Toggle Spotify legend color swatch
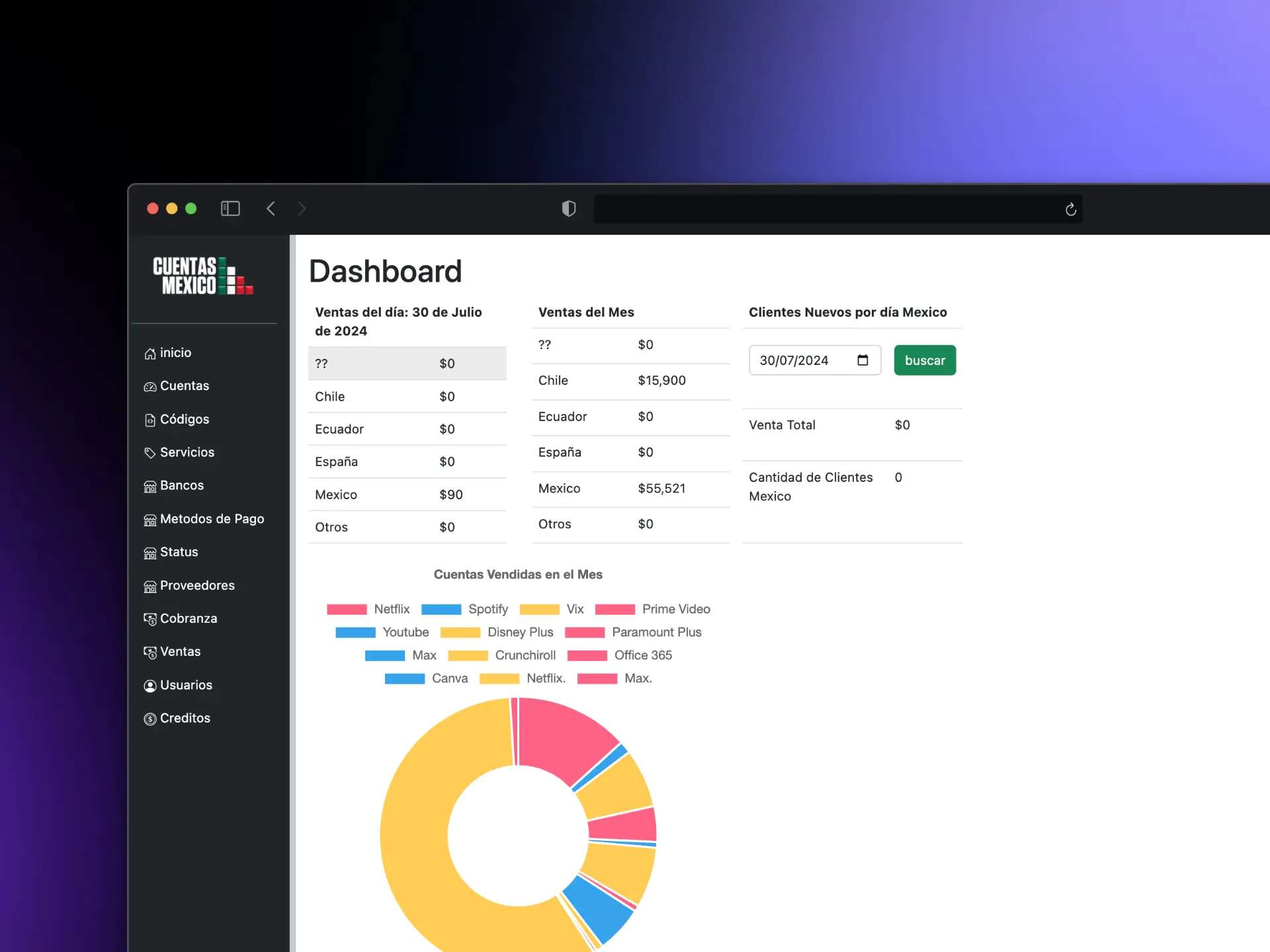Screen dimensions: 1270x952 coord(441,610)
